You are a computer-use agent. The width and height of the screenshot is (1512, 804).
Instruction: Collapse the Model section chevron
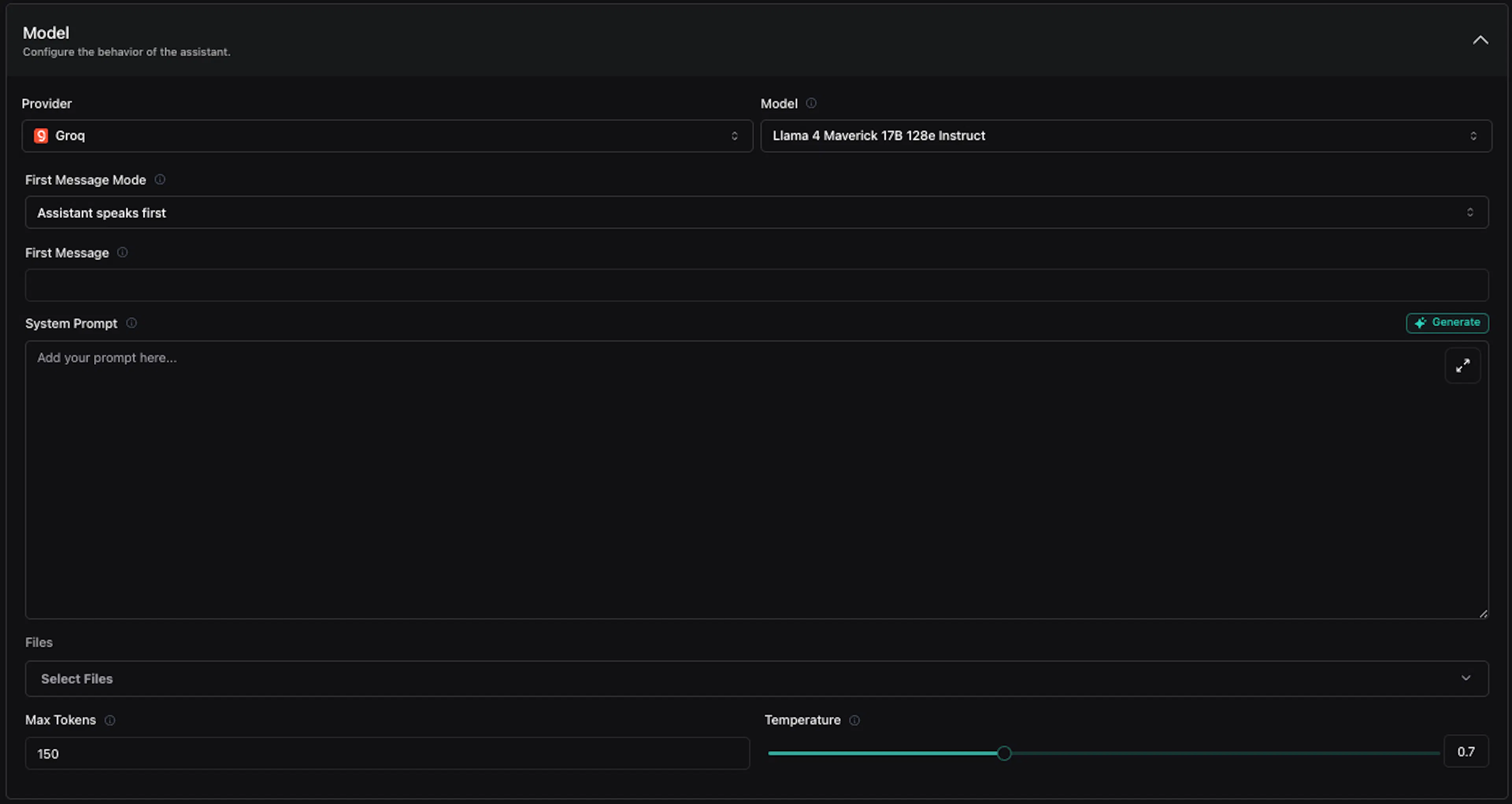click(x=1480, y=40)
